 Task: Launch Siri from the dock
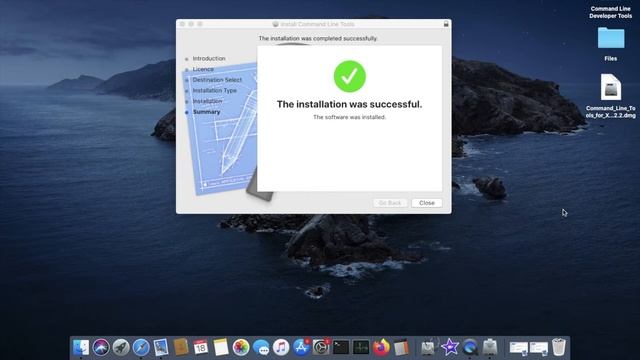101,347
